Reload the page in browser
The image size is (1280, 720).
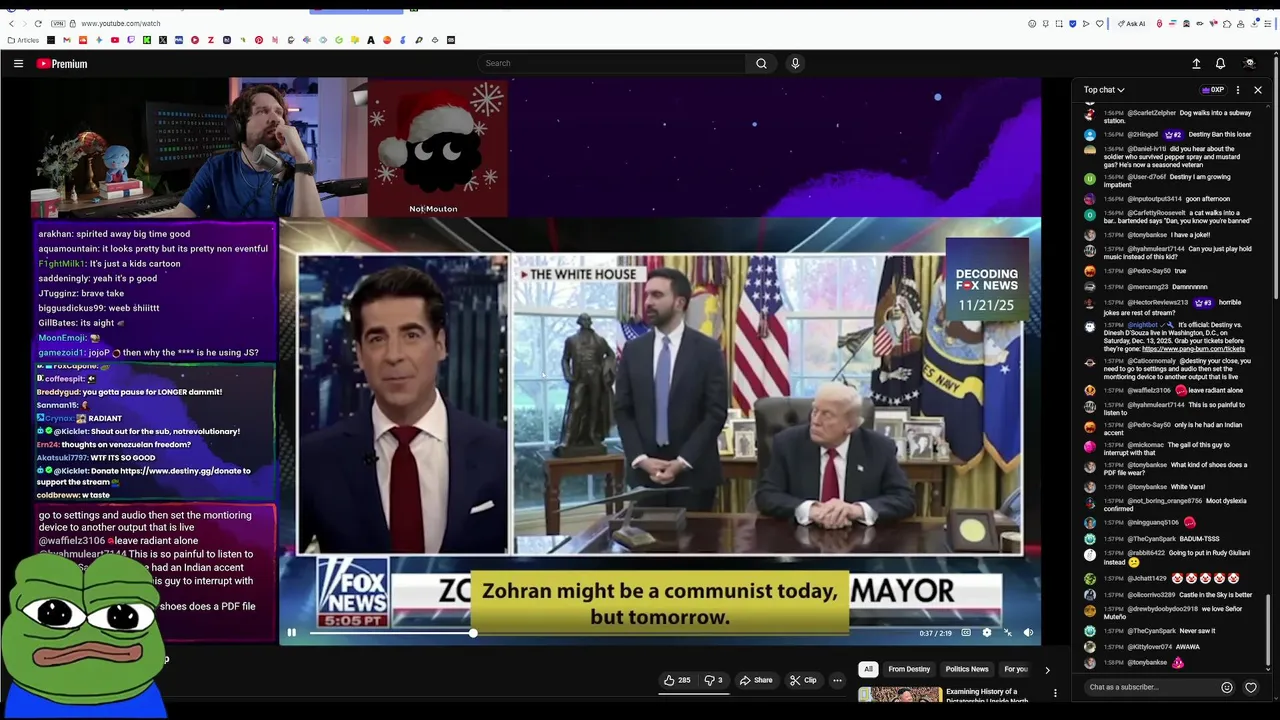(38, 23)
